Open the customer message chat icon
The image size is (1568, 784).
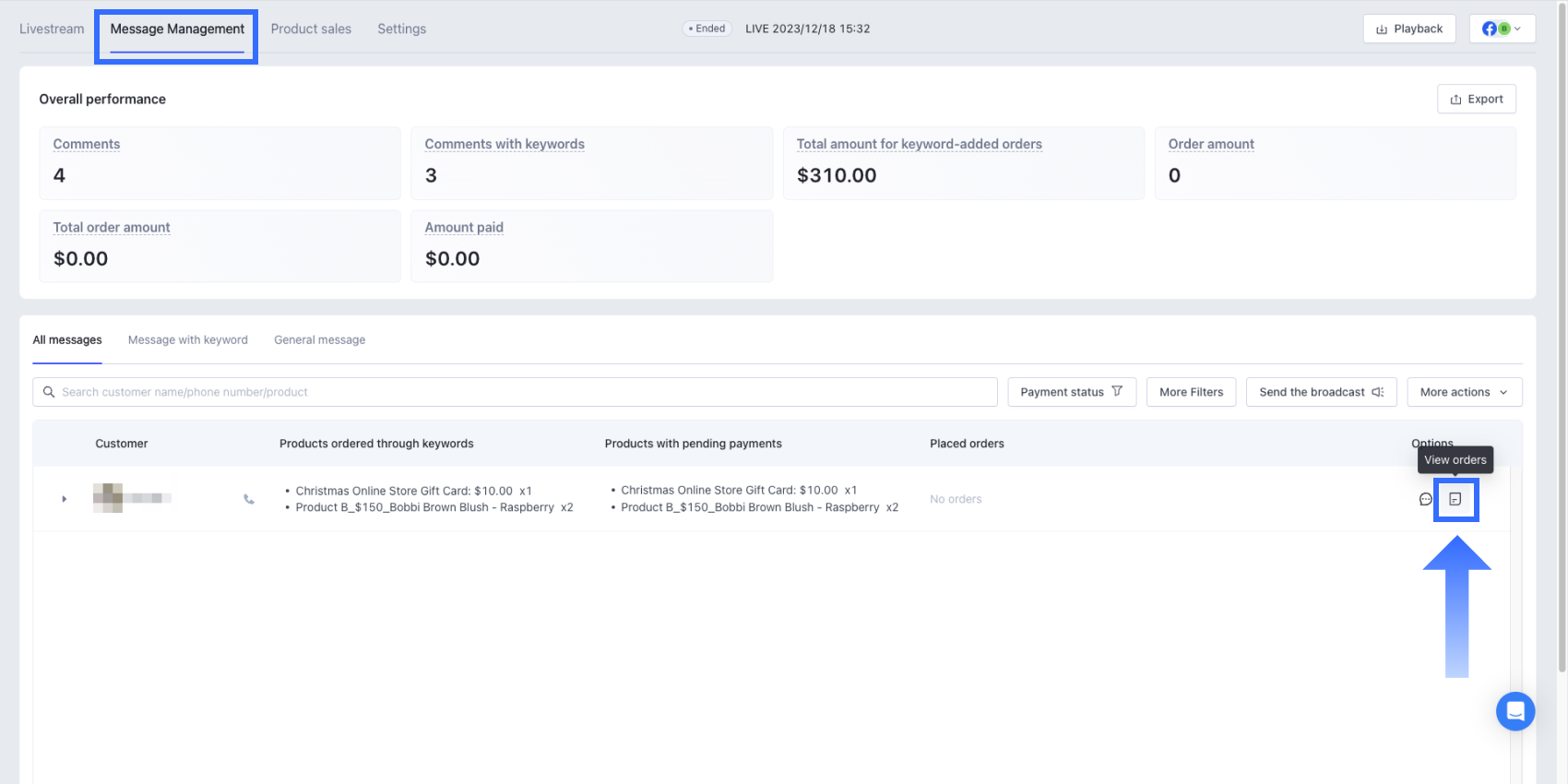[1425, 499]
